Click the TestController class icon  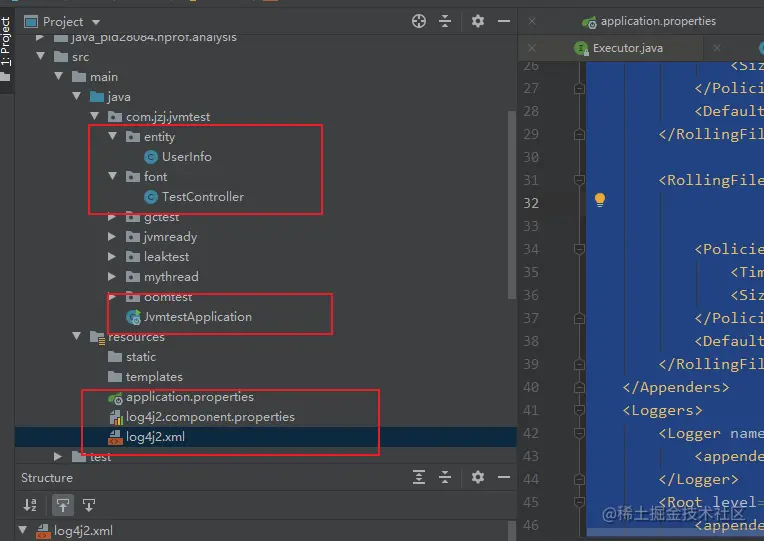(151, 197)
